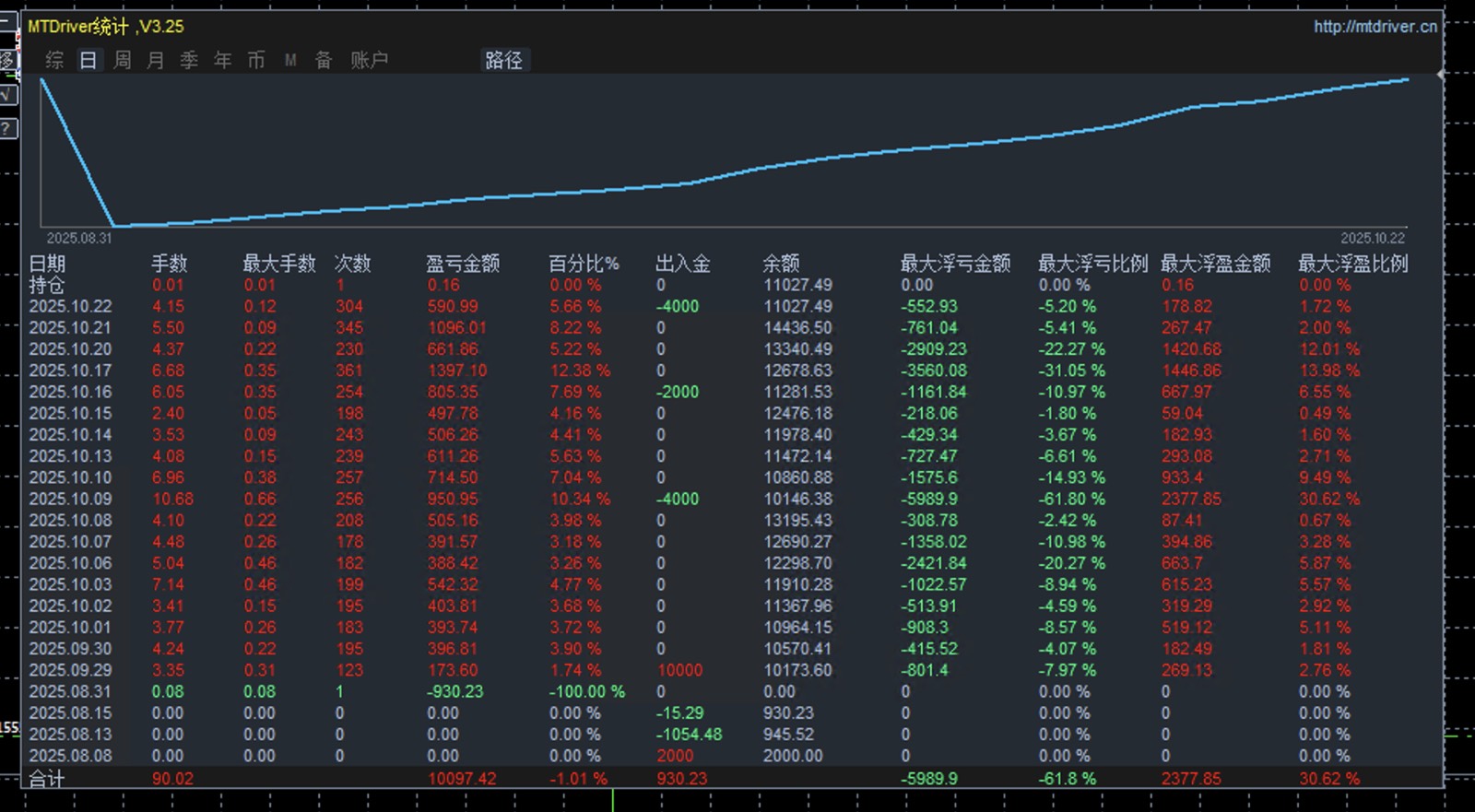
Task: Select the 2025.08.08 date row
Action: pos(71,756)
